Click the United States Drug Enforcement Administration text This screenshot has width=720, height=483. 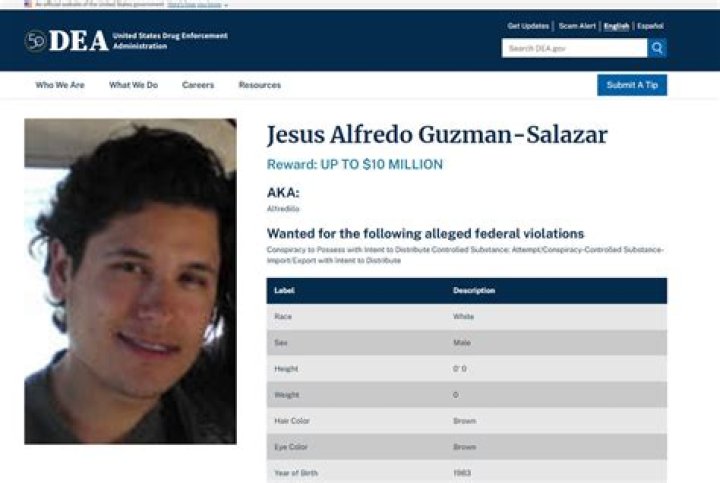pos(170,41)
